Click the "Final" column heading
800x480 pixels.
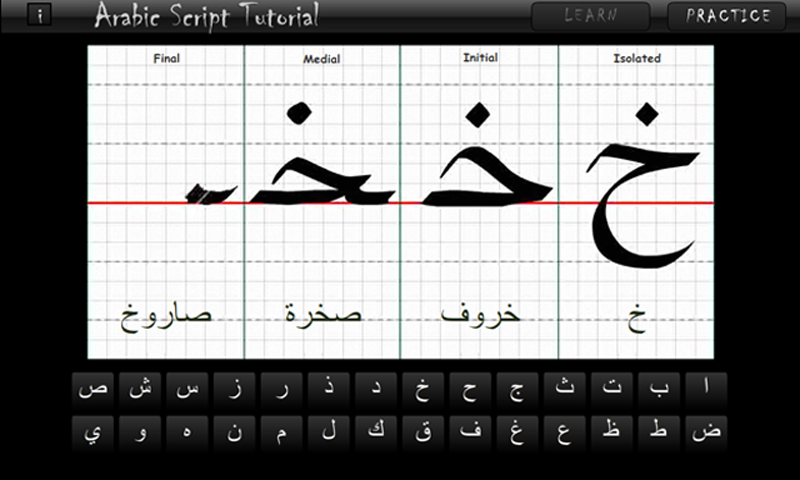[166, 59]
